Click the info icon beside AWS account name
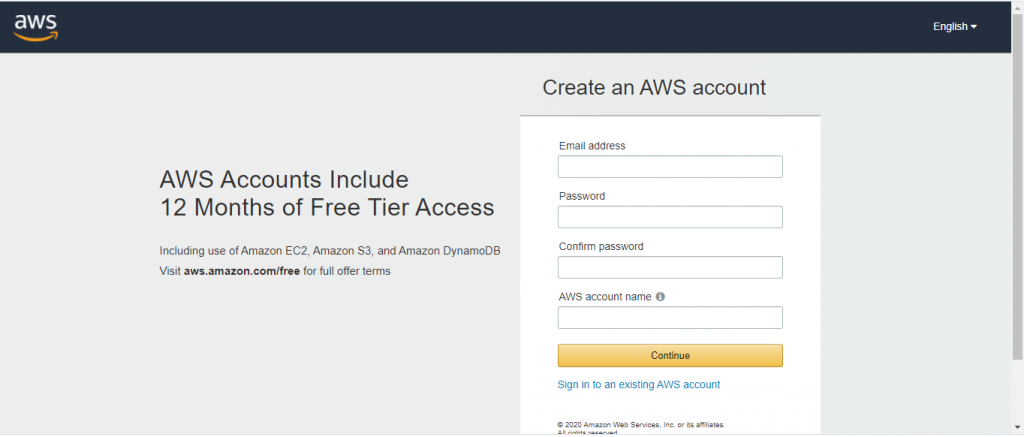Screen dimensions: 1024x437 coord(660,297)
